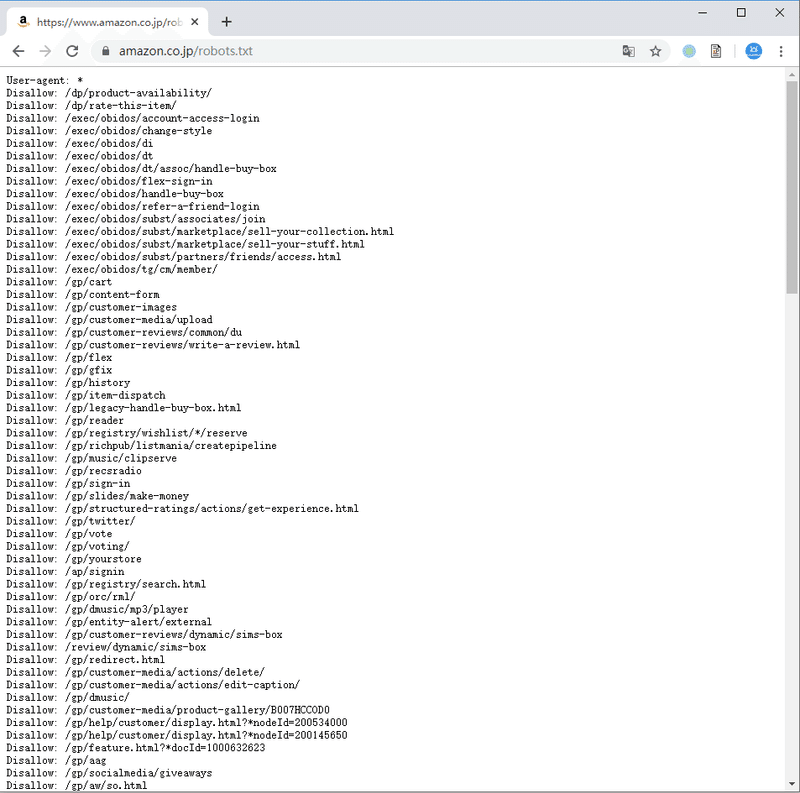Open Chrome's three-dot menu
The height and width of the screenshot is (793, 800).
[x=781, y=51]
